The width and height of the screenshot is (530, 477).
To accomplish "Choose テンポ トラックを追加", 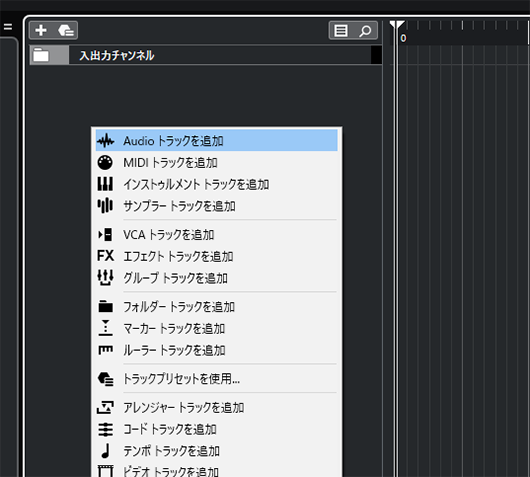I will click(x=216, y=451).
